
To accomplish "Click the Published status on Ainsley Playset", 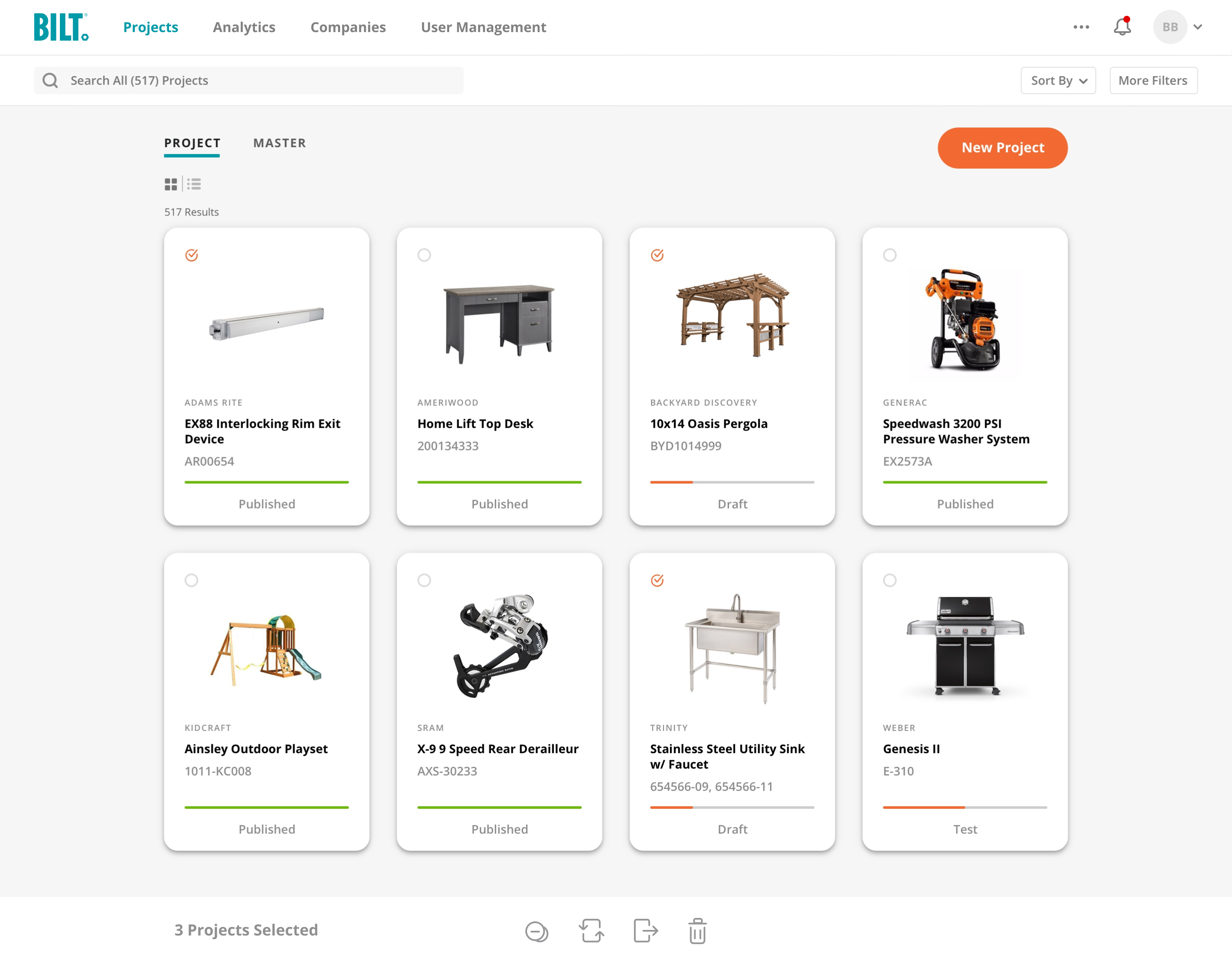I will [x=267, y=829].
